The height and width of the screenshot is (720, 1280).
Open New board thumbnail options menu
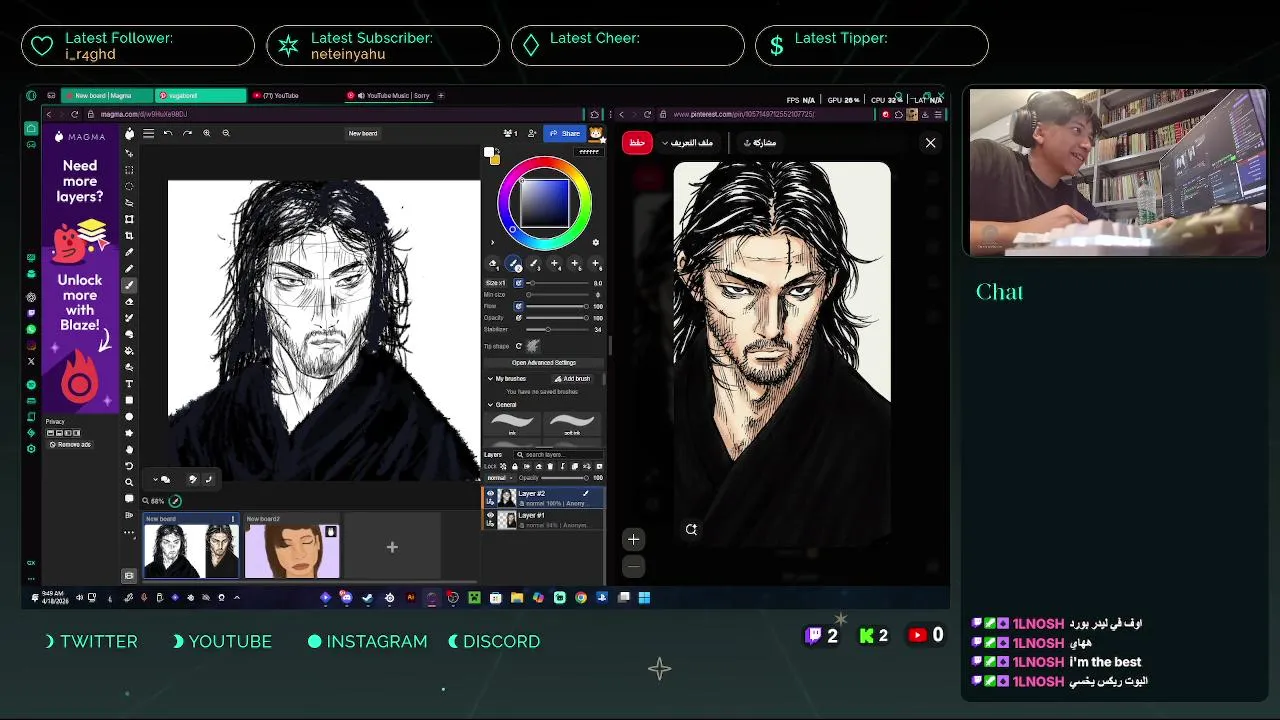click(232, 519)
